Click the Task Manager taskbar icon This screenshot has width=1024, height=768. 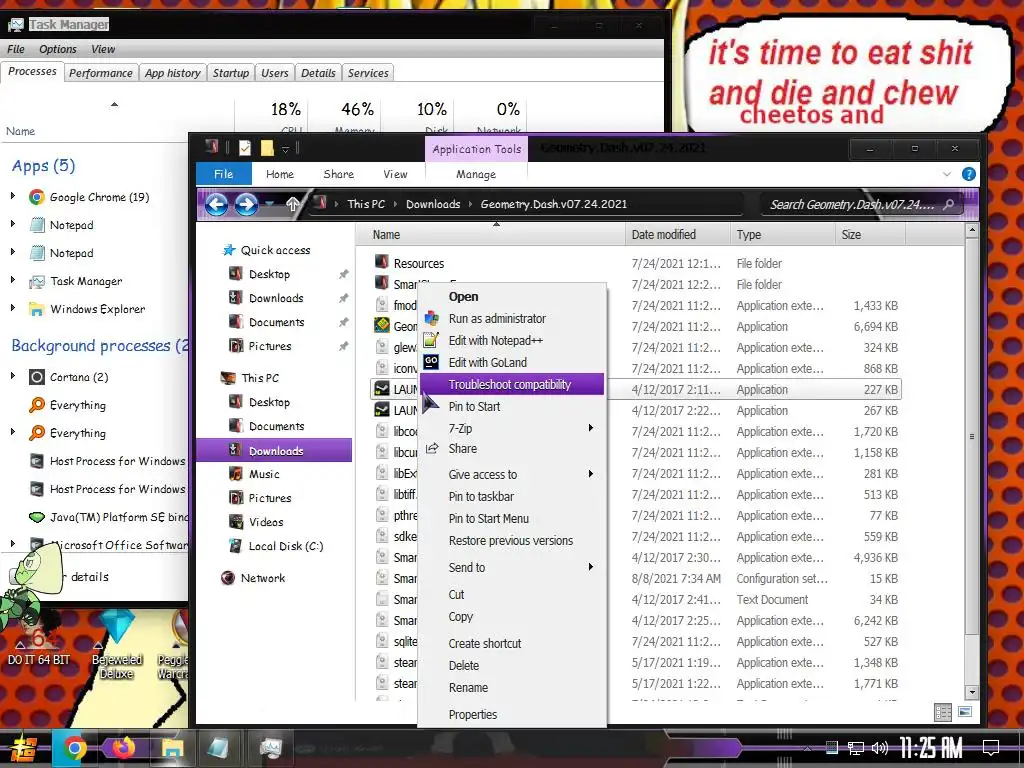click(270, 748)
